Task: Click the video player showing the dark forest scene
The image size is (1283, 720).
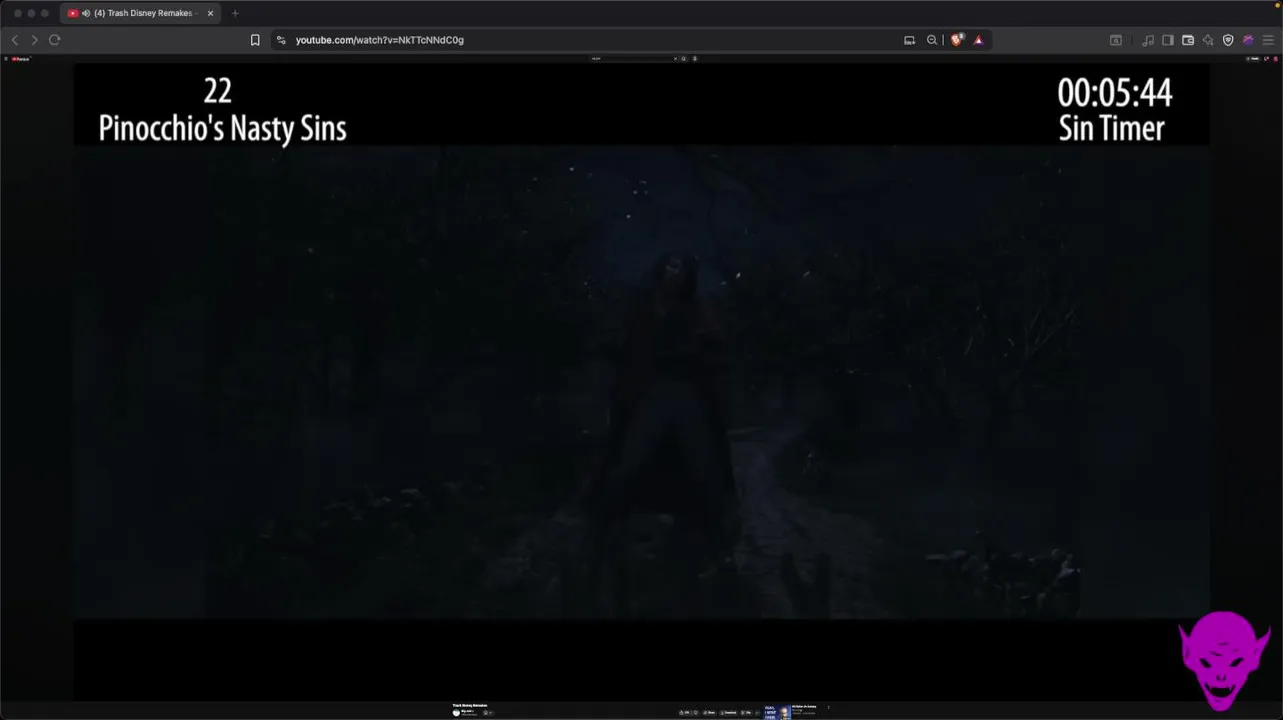Action: coord(641,380)
